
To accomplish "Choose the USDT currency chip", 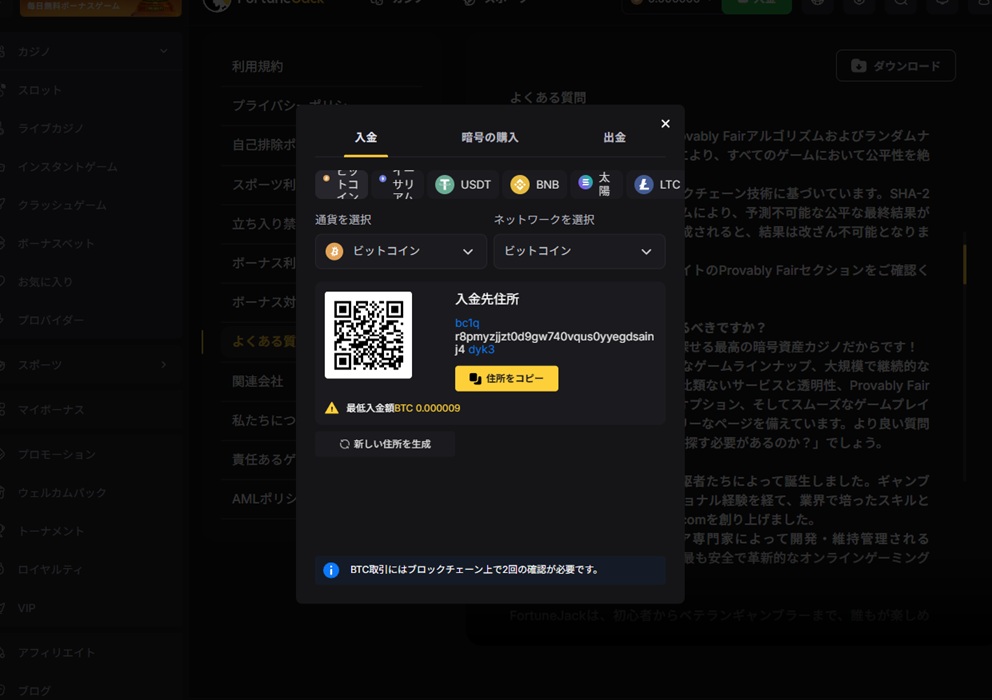I will (x=464, y=184).
